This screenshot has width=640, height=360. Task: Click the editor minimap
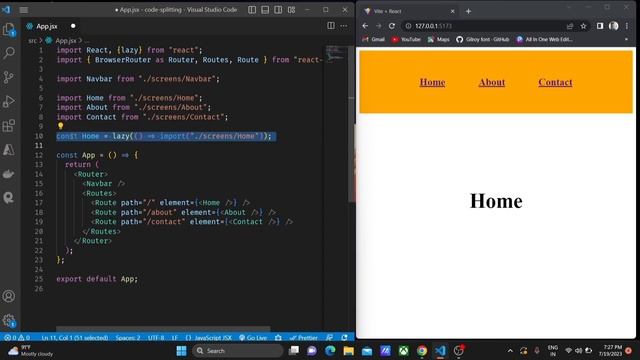[336, 54]
